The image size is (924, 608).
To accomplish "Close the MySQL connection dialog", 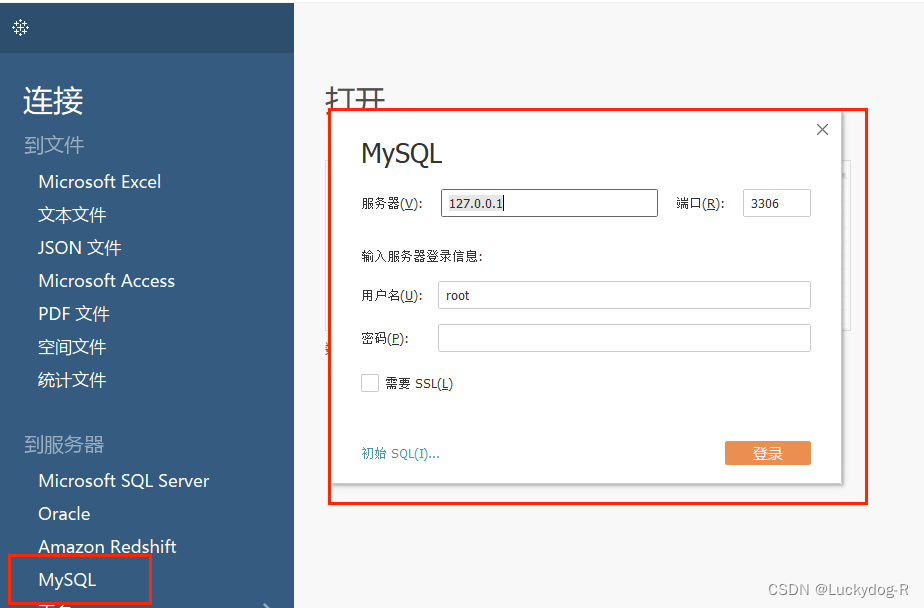I will click(x=822, y=130).
